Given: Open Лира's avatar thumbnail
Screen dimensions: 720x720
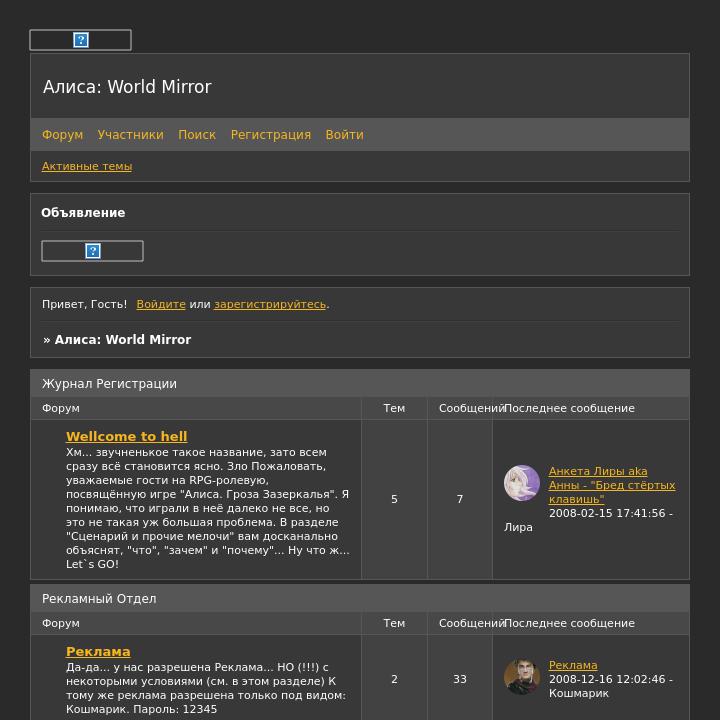Looking at the screenshot, I should (x=522, y=483).
